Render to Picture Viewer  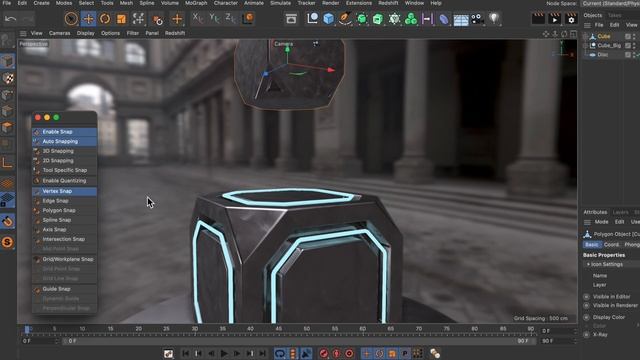554,19
